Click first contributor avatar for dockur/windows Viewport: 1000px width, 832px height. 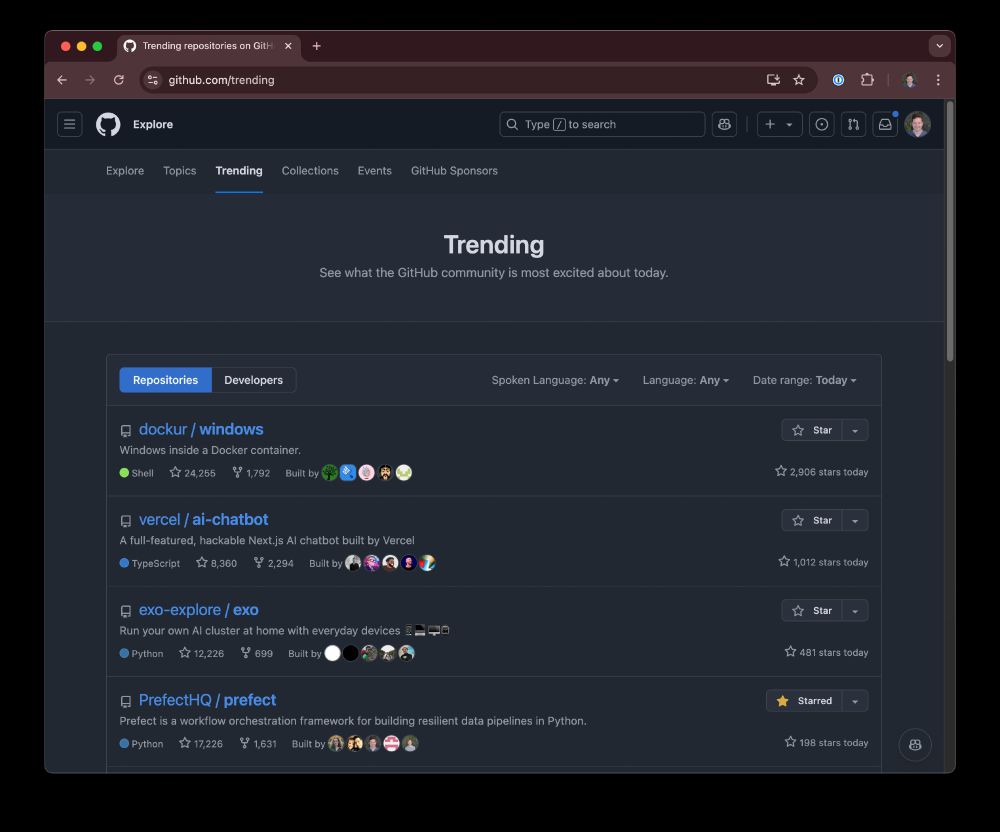[x=330, y=472]
